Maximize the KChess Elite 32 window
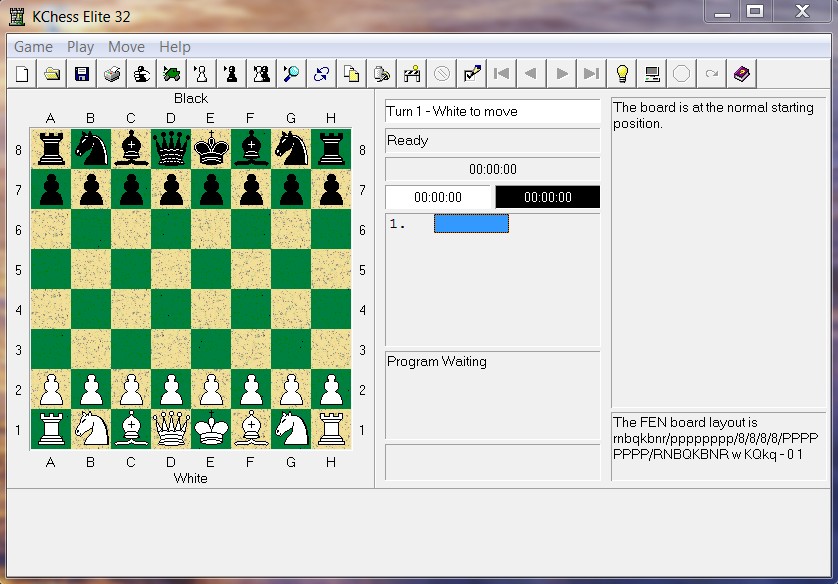The width and height of the screenshot is (838, 584). coord(755,11)
